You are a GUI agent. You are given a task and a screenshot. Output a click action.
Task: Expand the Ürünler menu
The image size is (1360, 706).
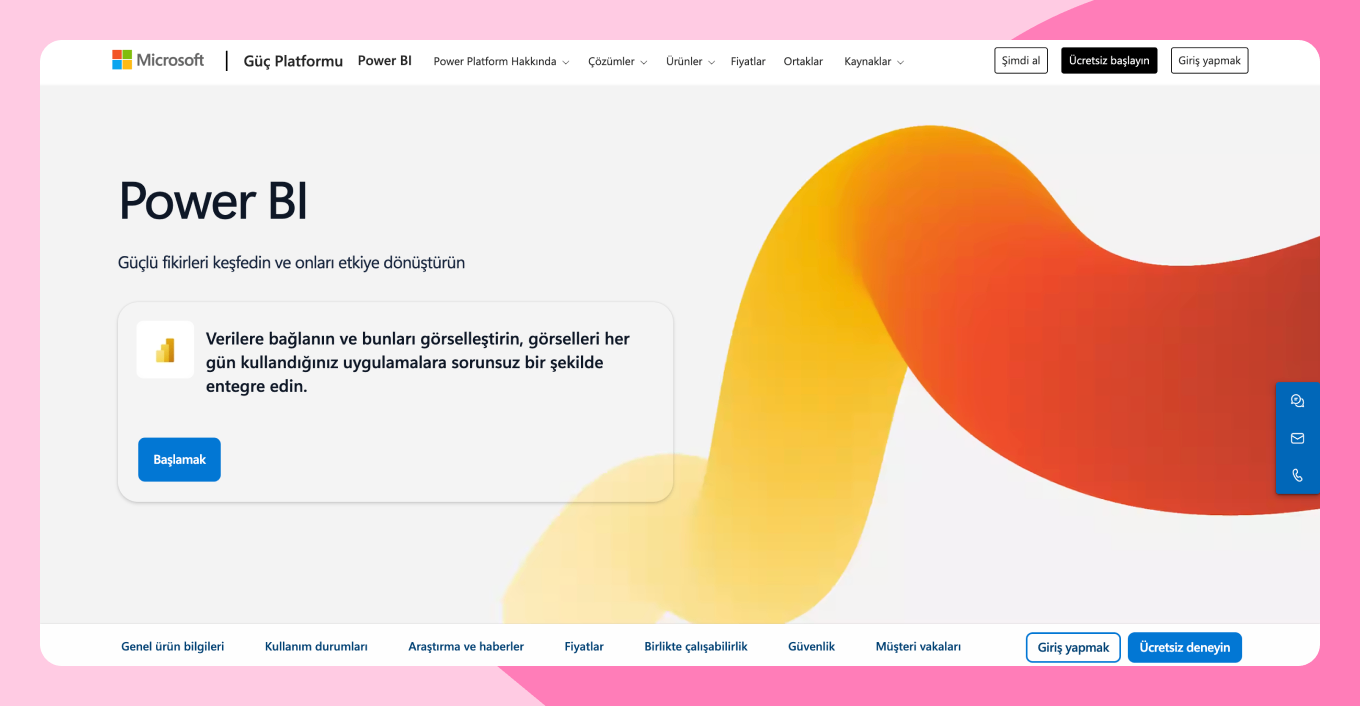click(690, 62)
